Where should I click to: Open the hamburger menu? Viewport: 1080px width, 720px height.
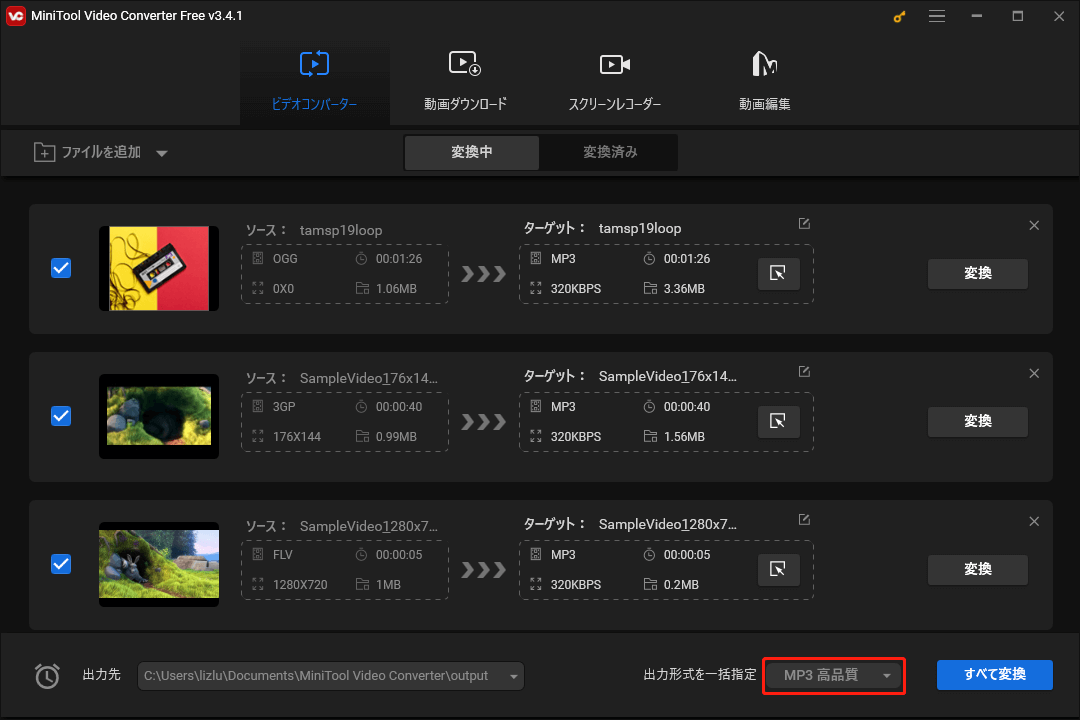[937, 17]
